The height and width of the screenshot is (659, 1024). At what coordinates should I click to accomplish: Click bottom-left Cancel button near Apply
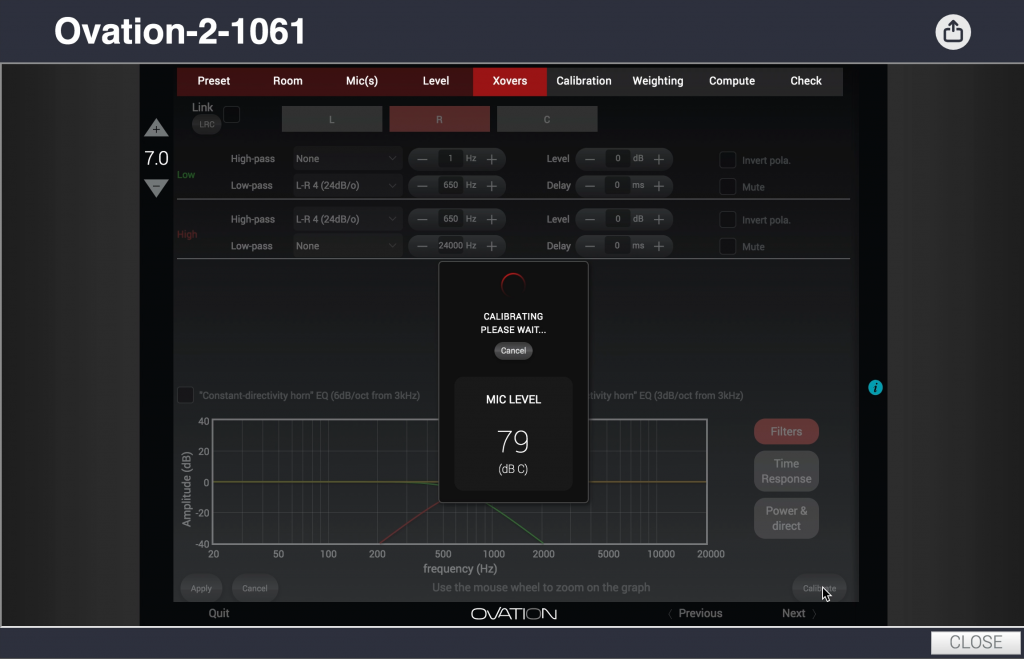pos(255,588)
